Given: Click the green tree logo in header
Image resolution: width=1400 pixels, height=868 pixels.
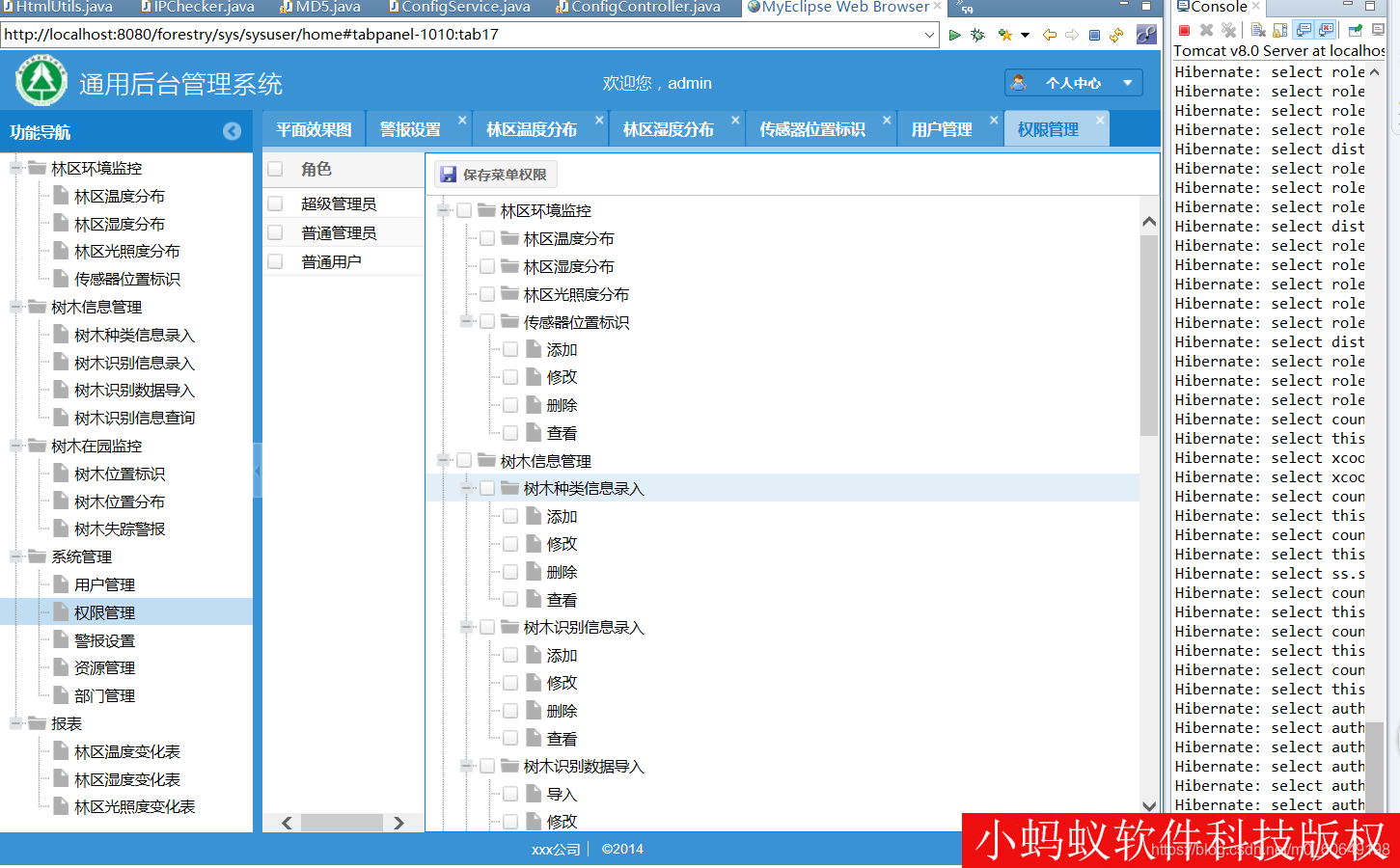Looking at the screenshot, I should [x=41, y=81].
